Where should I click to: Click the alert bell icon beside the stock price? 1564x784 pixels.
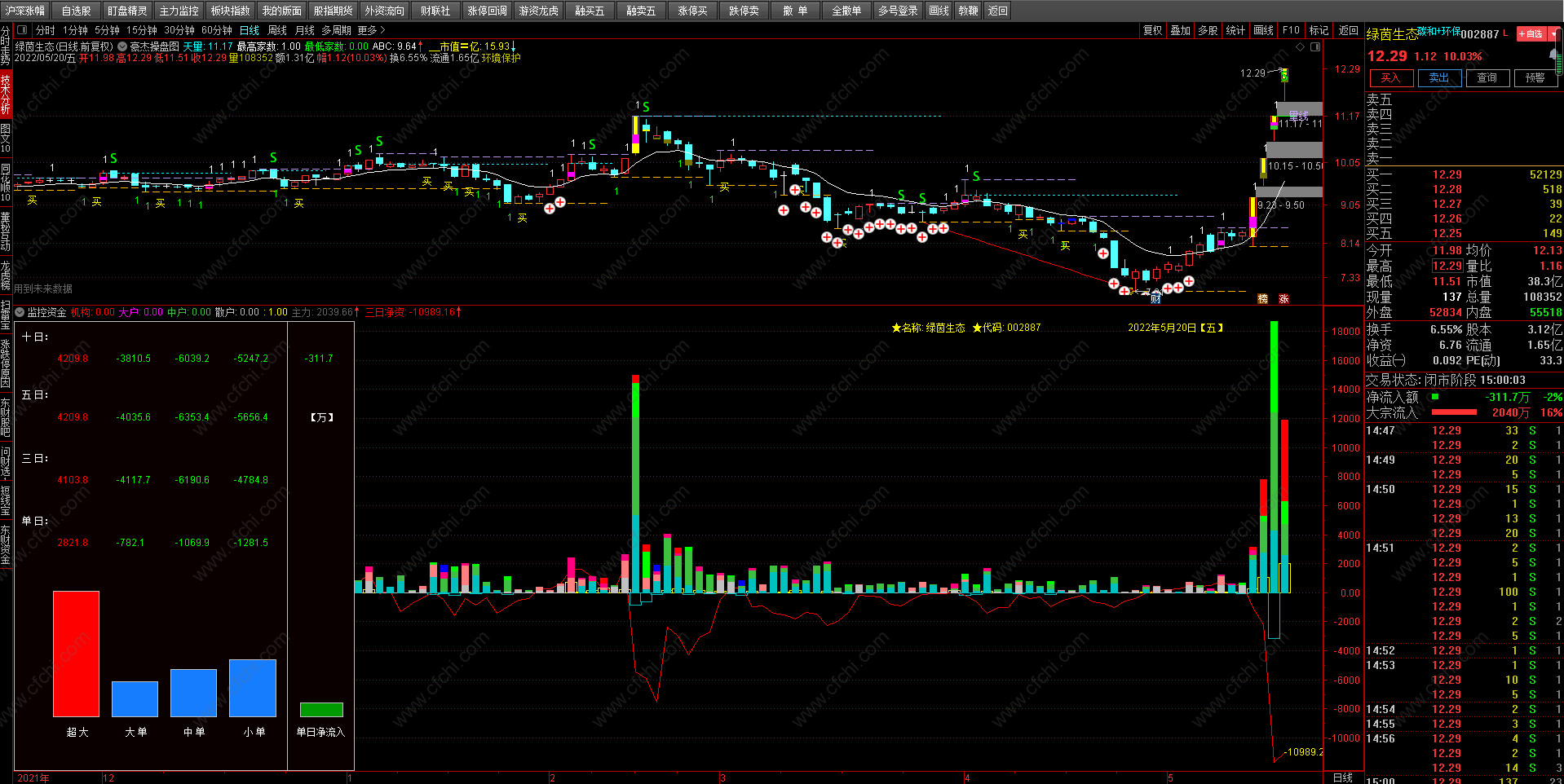coord(1554,55)
